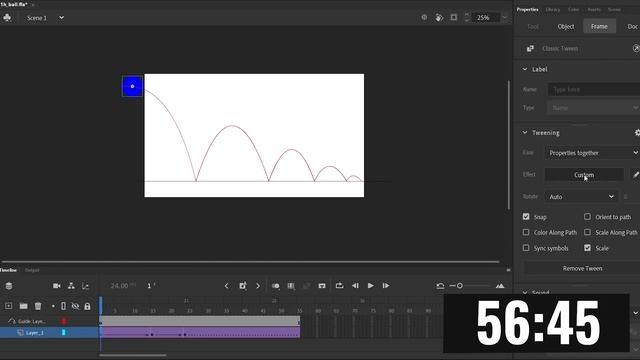Insert a keyframe with the keyframe button
Viewport: 640px width, 360px height.
click(x=243, y=286)
